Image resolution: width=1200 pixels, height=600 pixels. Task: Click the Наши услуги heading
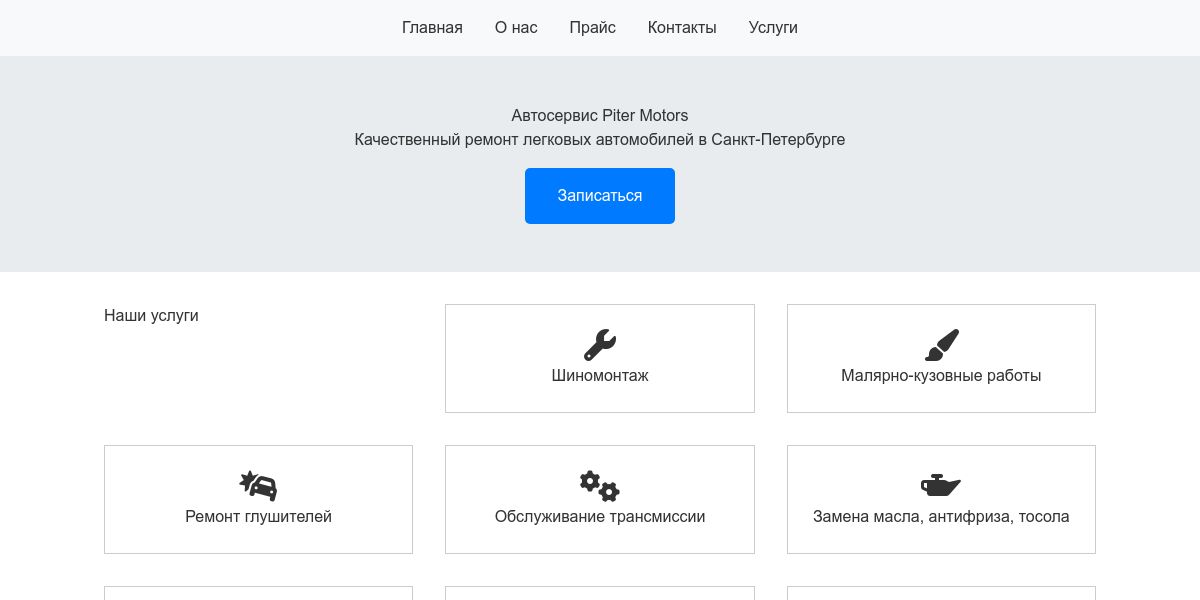tap(151, 316)
